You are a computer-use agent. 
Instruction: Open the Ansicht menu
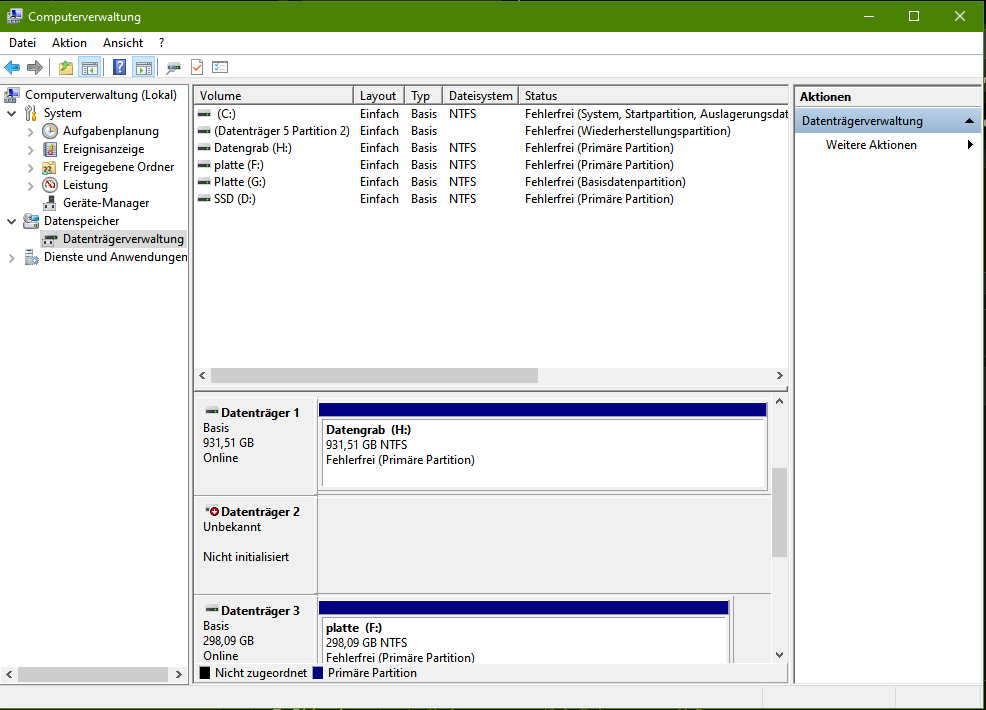pos(123,43)
